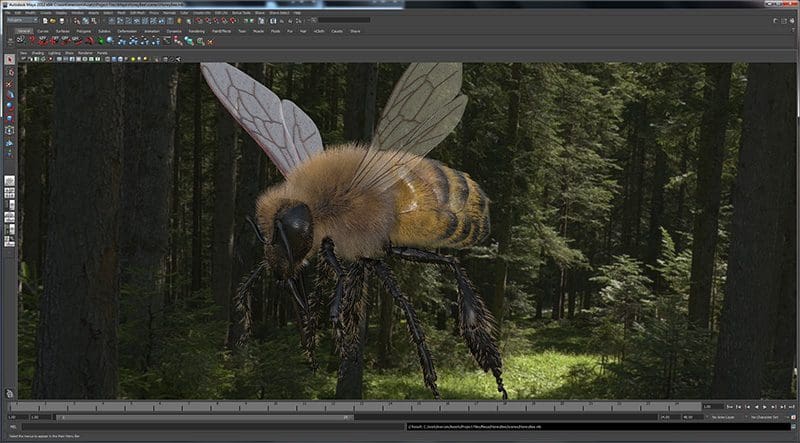
Task: Toggle viewport grid in panel toolbar
Action: tap(60, 59)
